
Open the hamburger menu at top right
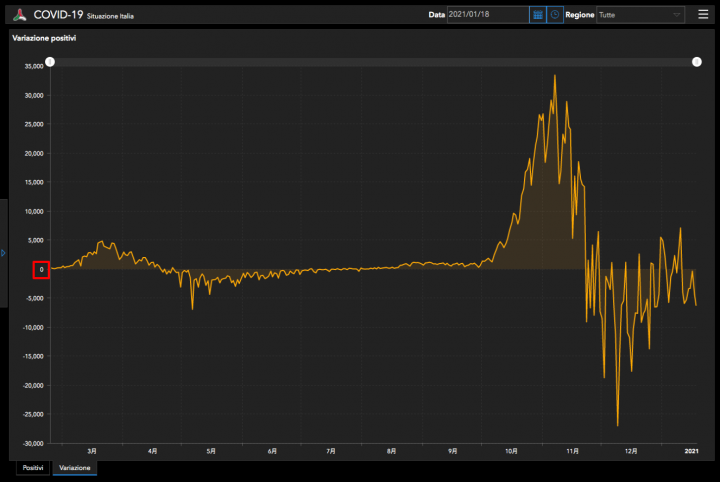[703, 15]
